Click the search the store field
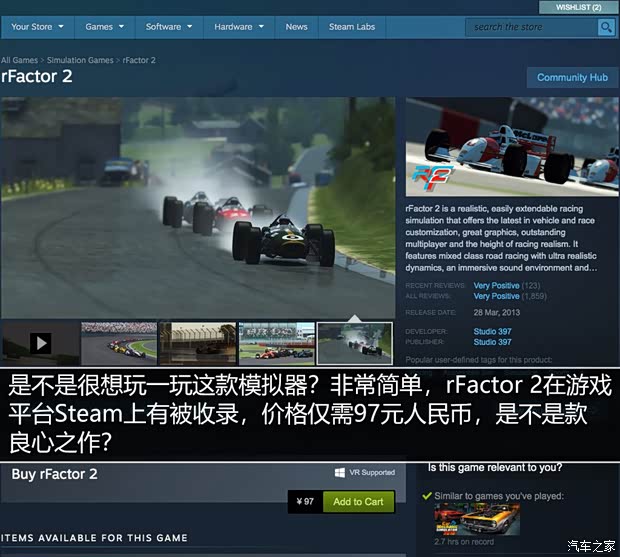The height and width of the screenshot is (557, 620). click(x=532, y=27)
